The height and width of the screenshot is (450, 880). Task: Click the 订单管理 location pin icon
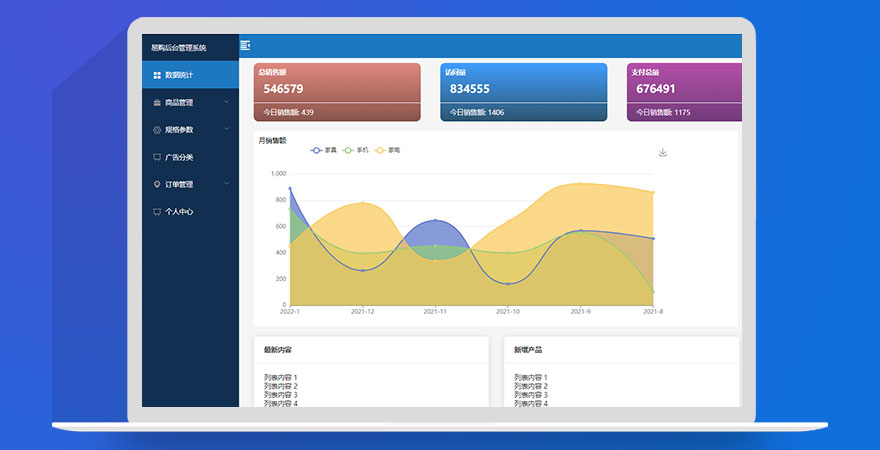157,185
